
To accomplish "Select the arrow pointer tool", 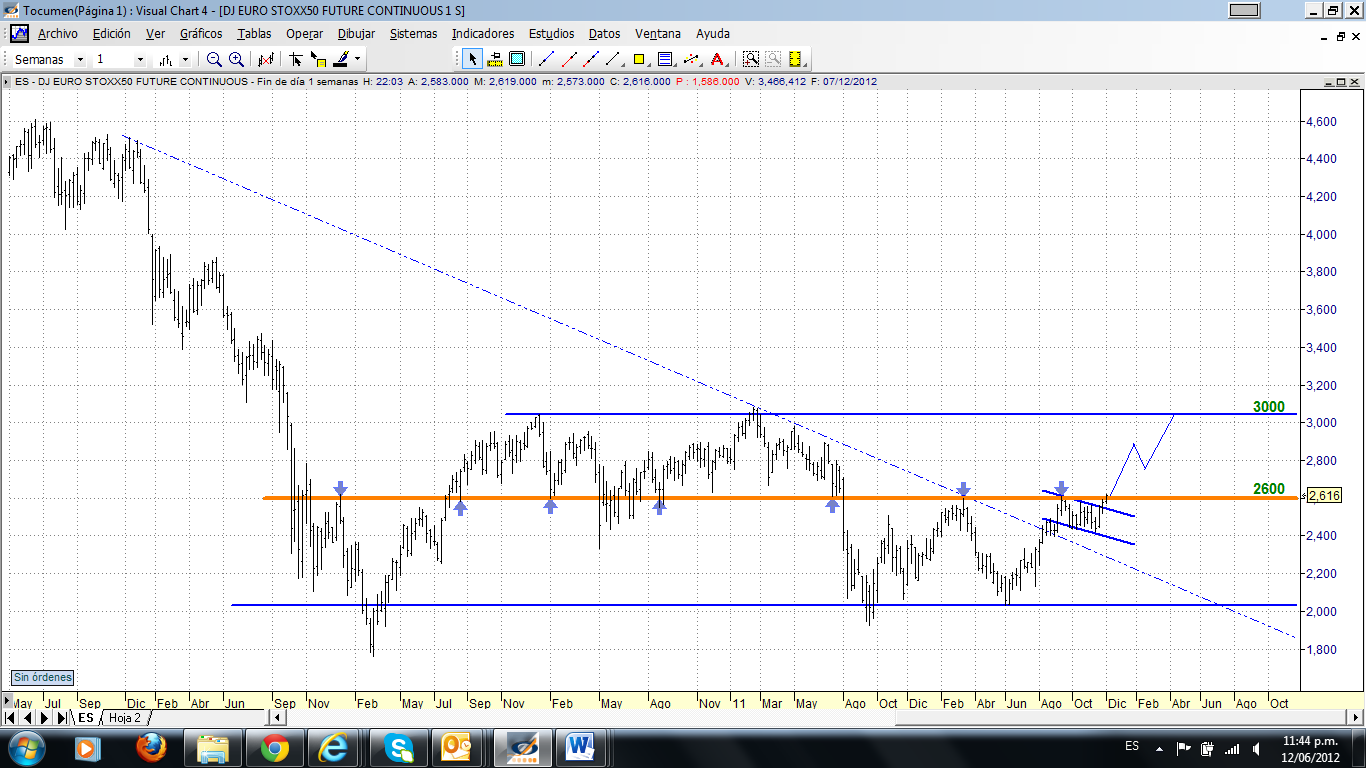I will click(472, 59).
